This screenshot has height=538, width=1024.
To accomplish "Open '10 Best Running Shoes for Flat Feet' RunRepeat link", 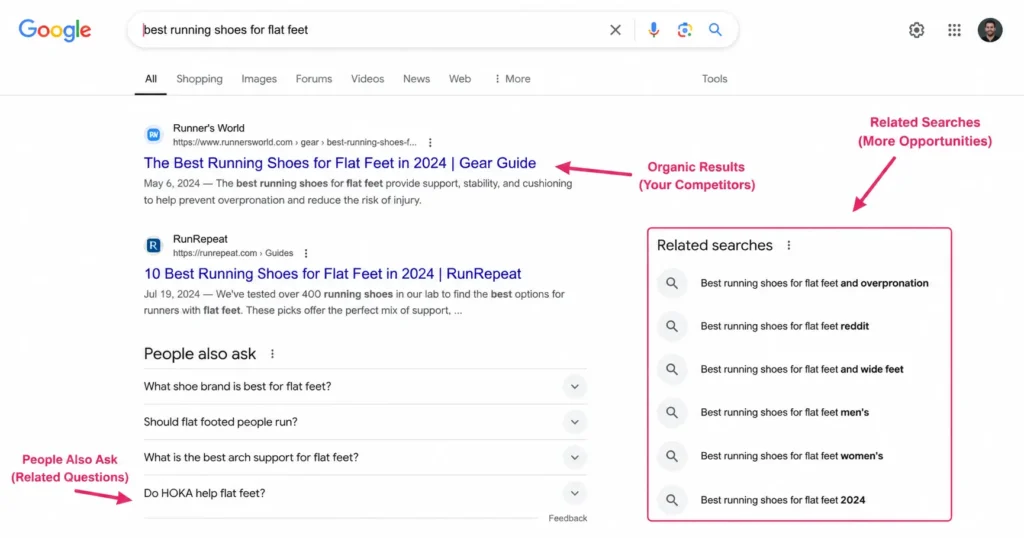I will (x=332, y=274).
